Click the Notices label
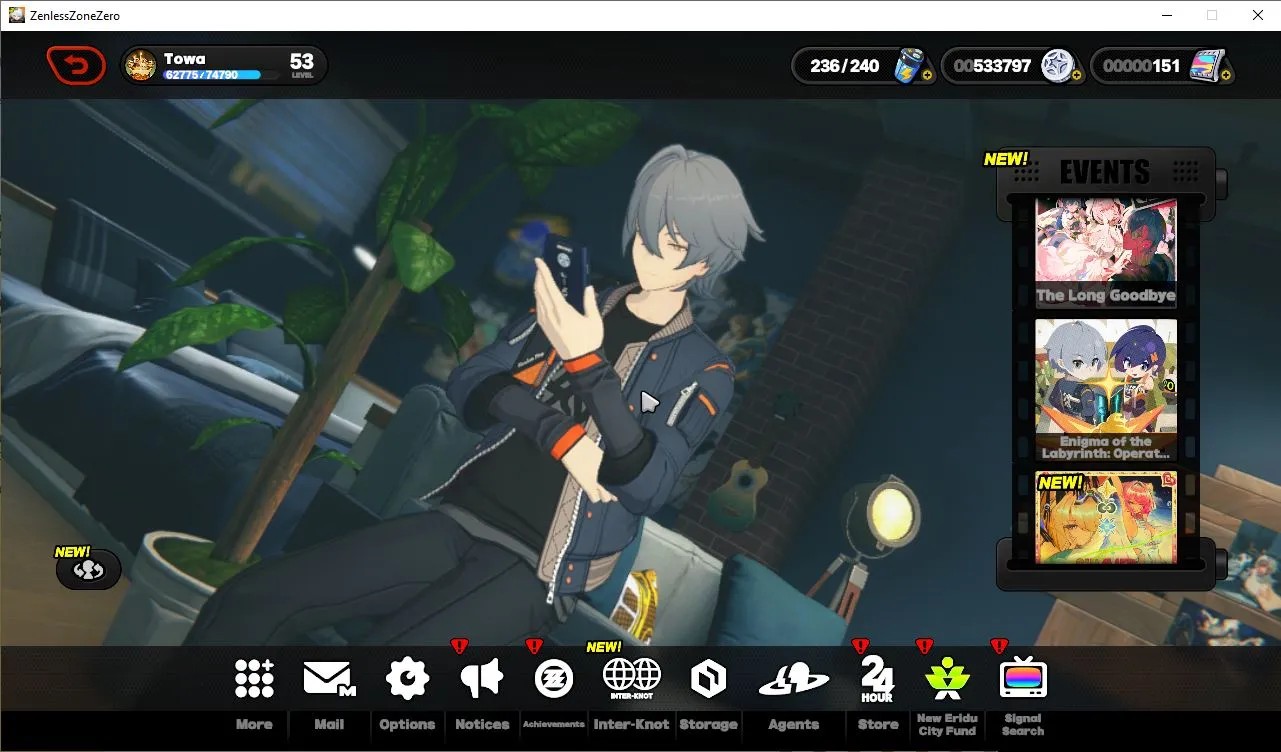The image size is (1281, 752). pos(482,725)
